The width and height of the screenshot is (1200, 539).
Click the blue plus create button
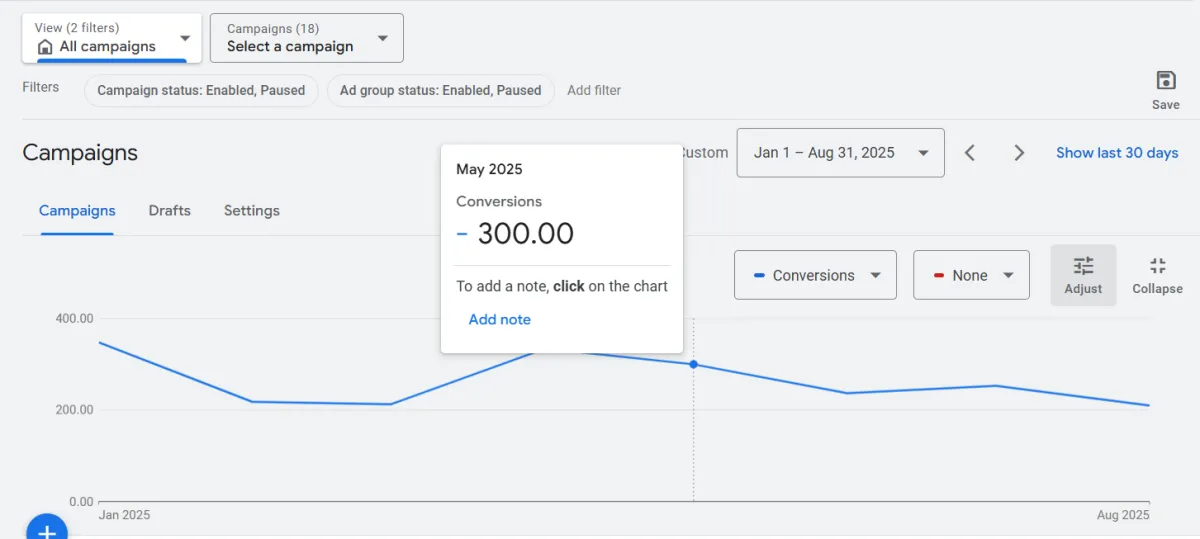(x=46, y=530)
